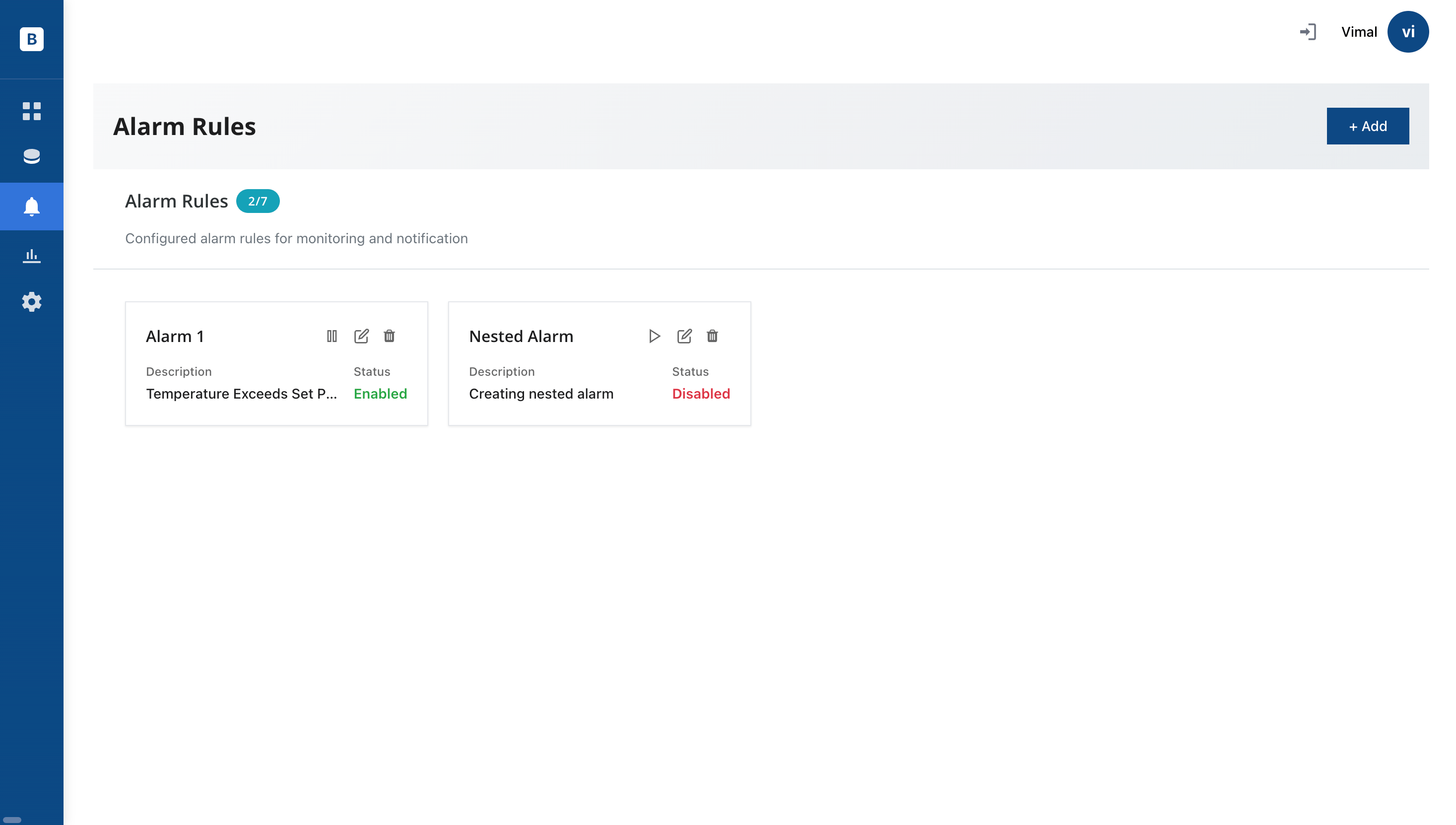Click the 2/7 count badge
The width and height of the screenshot is (1456, 825).
pyautogui.click(x=258, y=201)
